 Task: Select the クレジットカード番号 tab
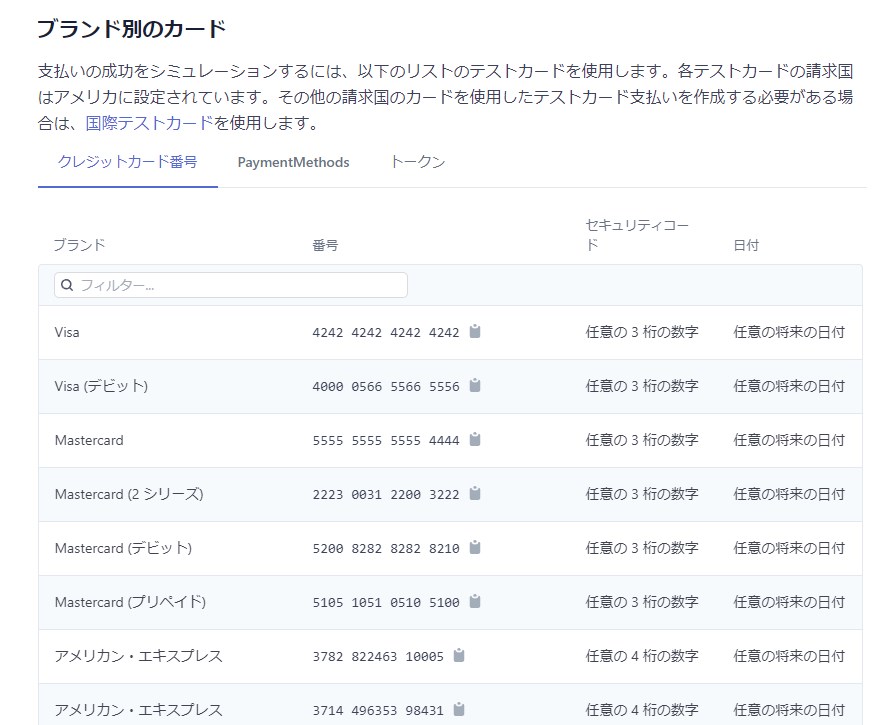click(127, 162)
